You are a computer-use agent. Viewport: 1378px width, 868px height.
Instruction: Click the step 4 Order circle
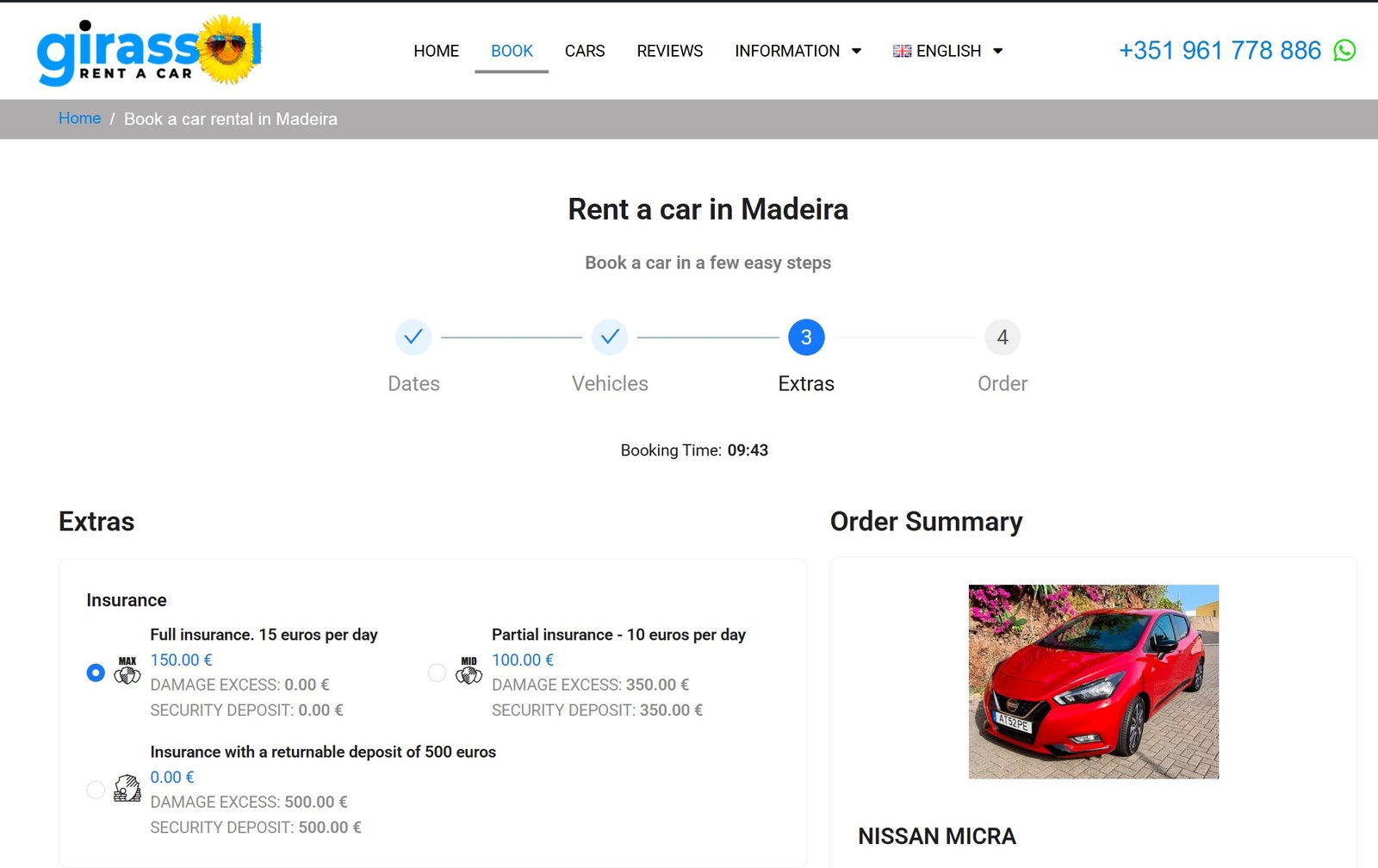[x=1002, y=337]
